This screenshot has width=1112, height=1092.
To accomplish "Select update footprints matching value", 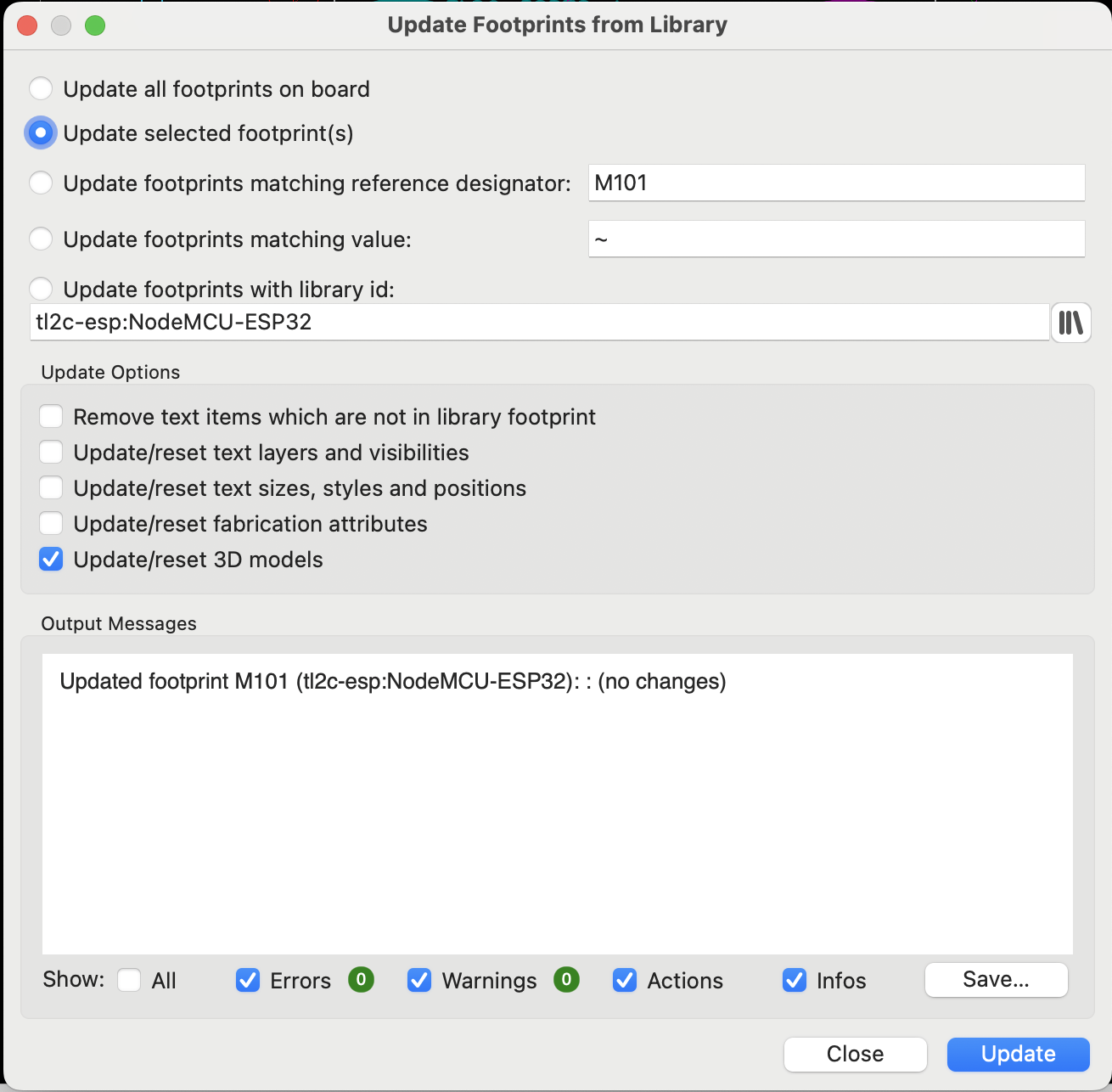I will (41, 239).
